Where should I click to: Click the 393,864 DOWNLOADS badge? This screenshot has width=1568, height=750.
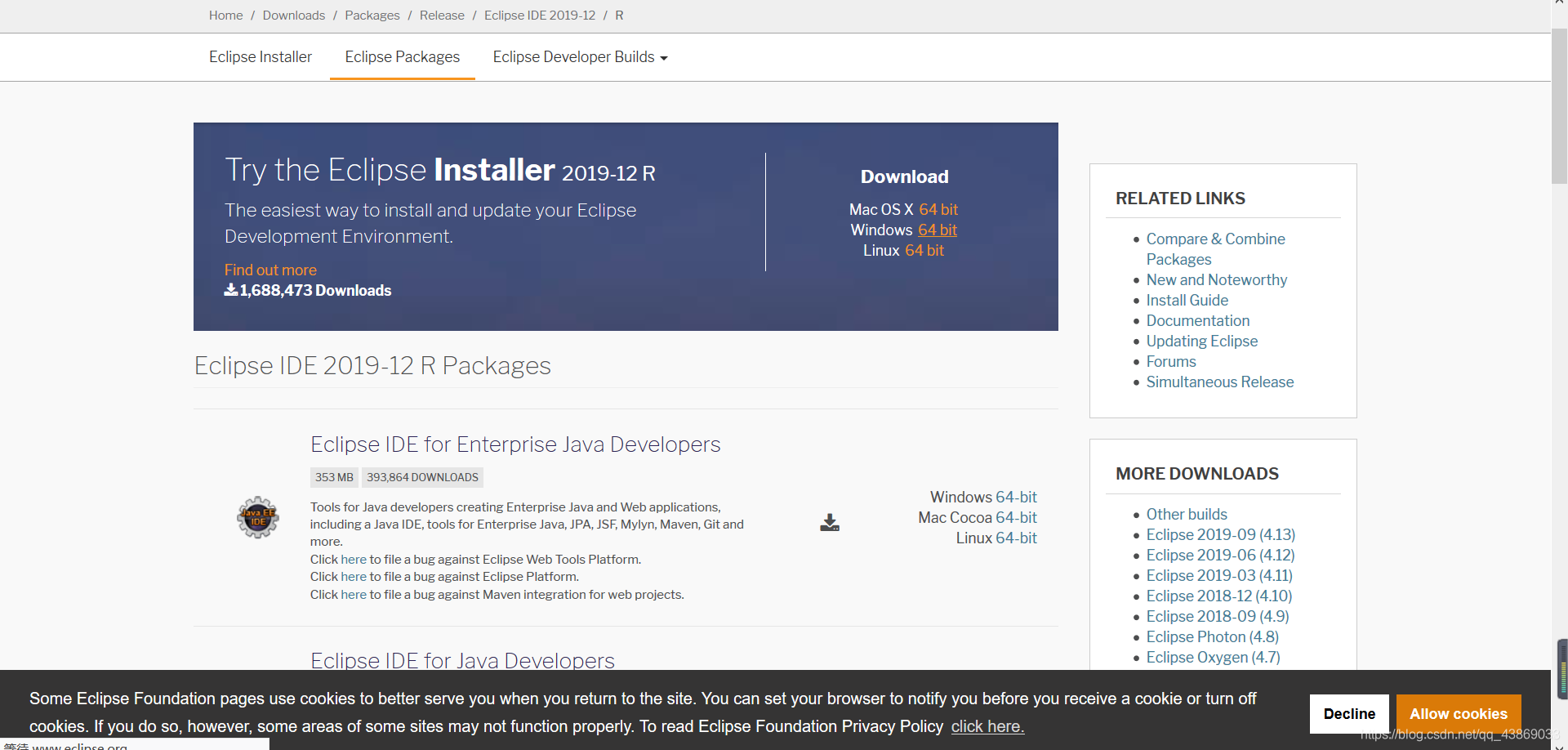(422, 478)
